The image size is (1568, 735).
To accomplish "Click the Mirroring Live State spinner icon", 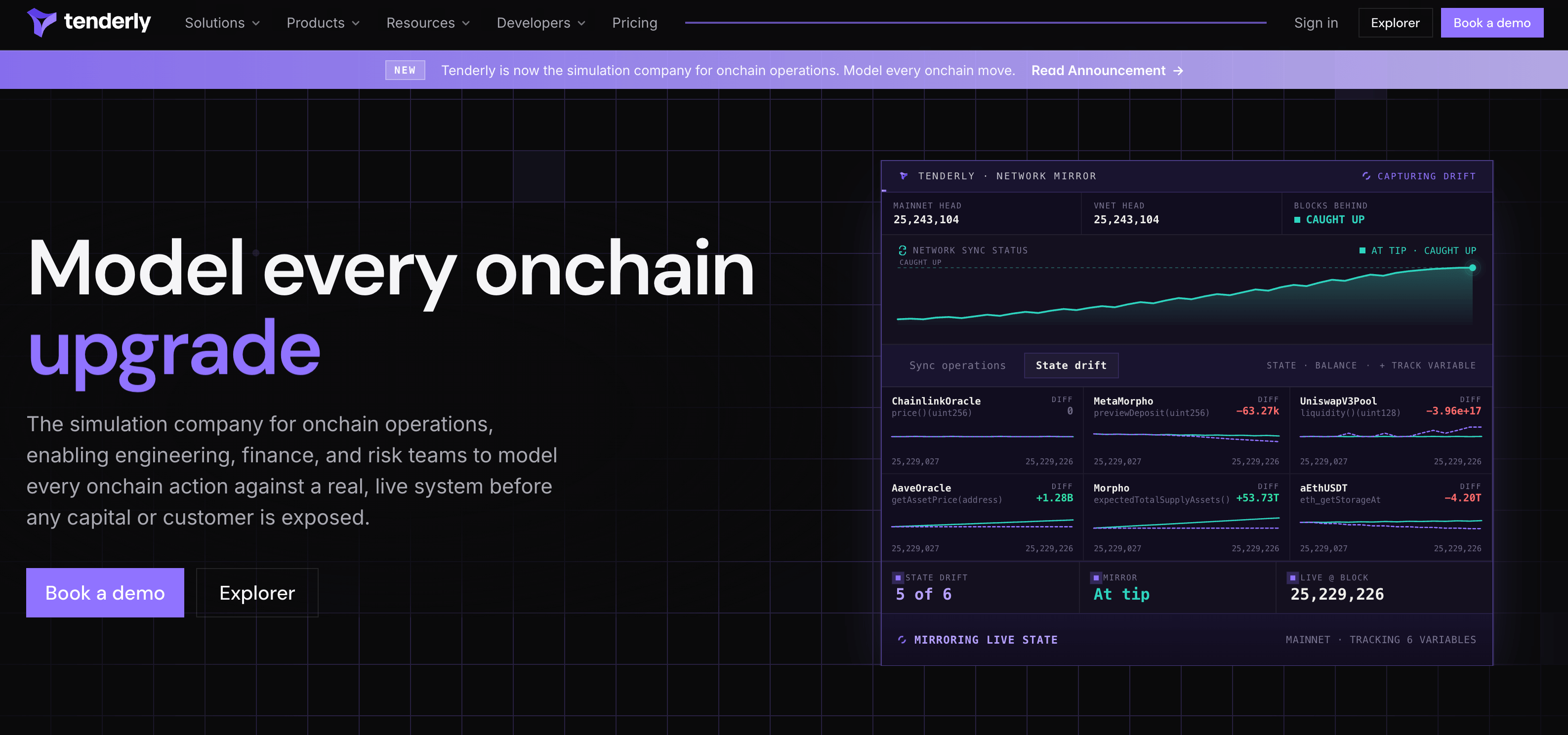I will point(902,640).
